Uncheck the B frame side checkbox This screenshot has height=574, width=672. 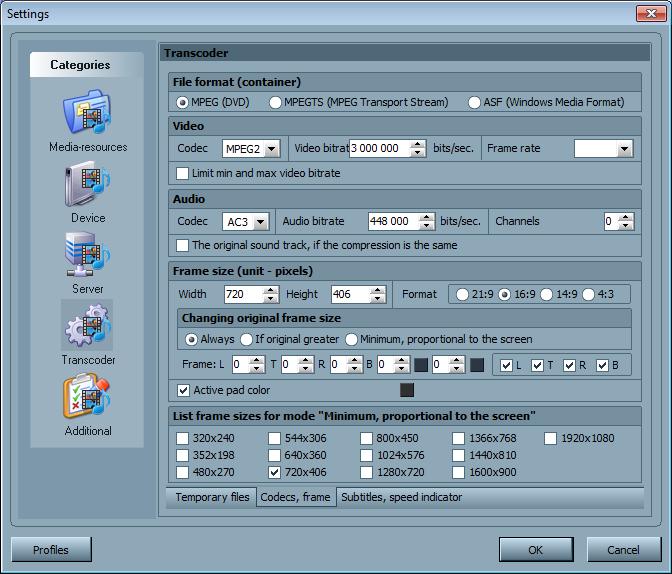[x=602, y=365]
